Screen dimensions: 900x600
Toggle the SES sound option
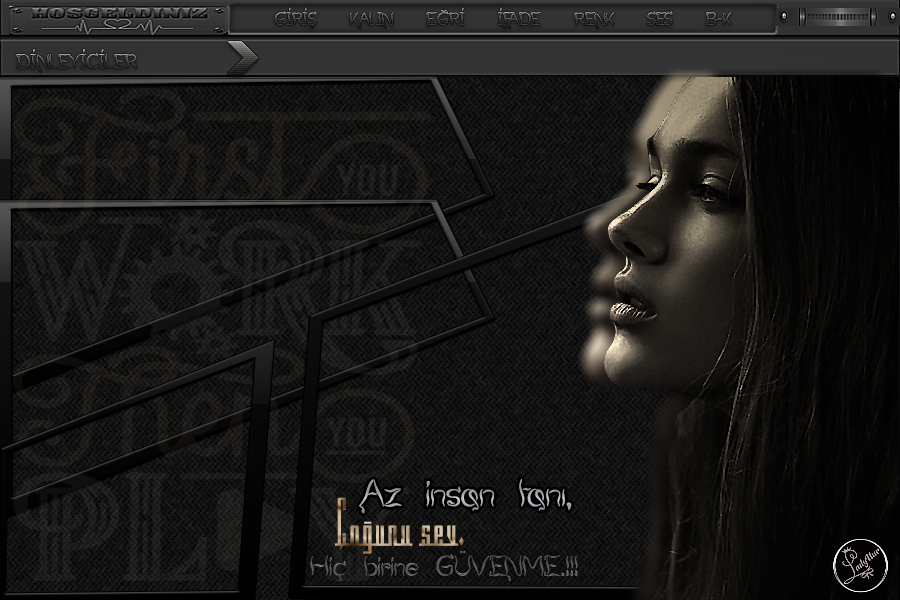(659, 19)
